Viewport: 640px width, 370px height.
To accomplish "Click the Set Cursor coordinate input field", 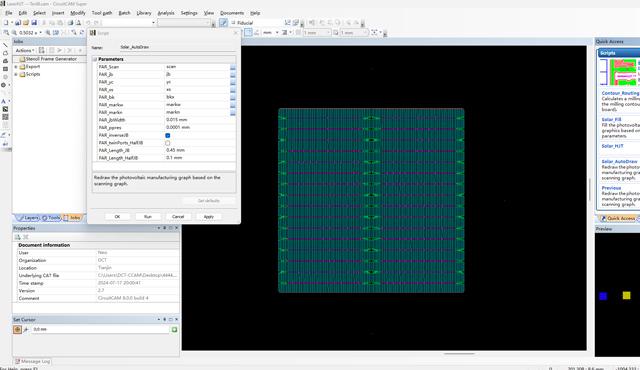I will point(100,330).
